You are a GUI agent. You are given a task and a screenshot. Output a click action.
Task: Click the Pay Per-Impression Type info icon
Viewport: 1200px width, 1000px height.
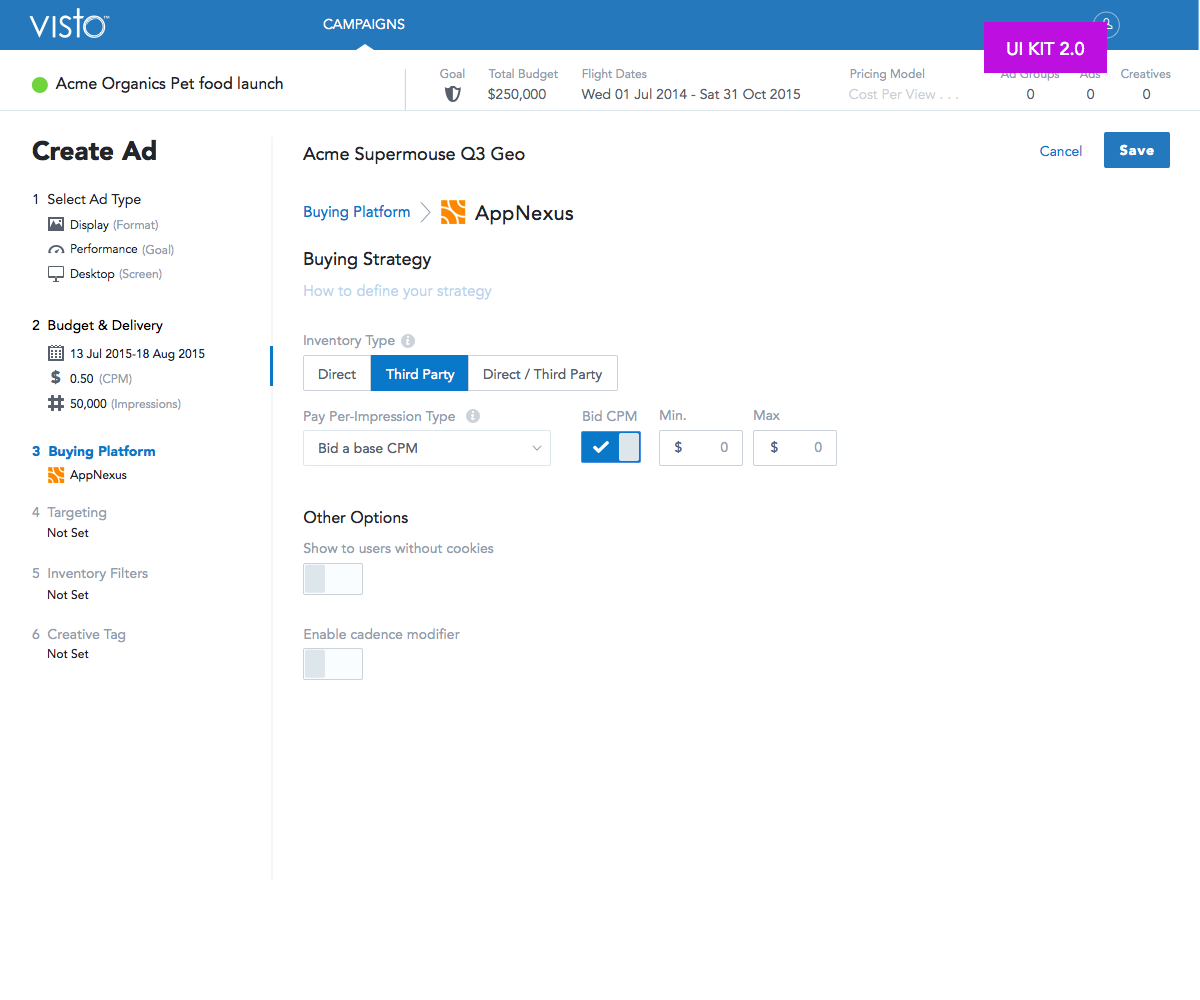click(x=473, y=416)
